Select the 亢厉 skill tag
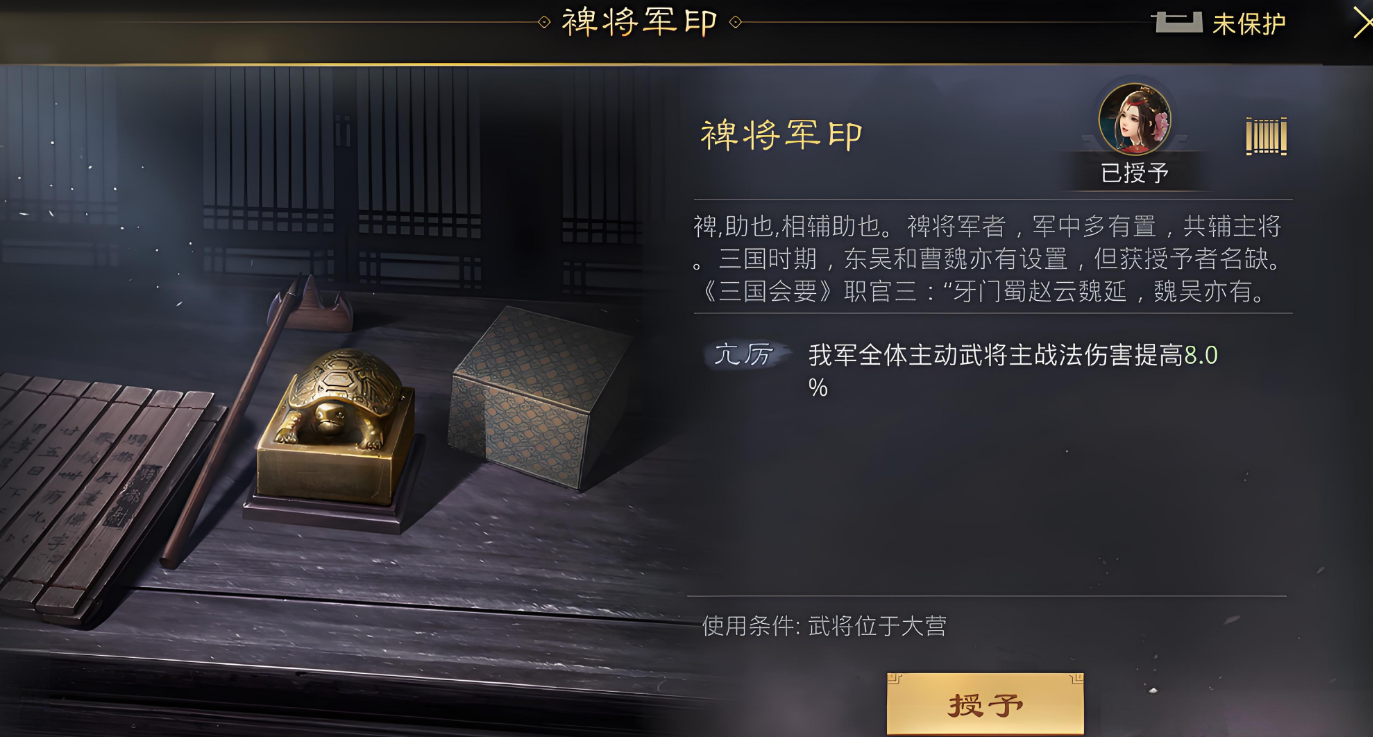1373x737 pixels. click(743, 354)
